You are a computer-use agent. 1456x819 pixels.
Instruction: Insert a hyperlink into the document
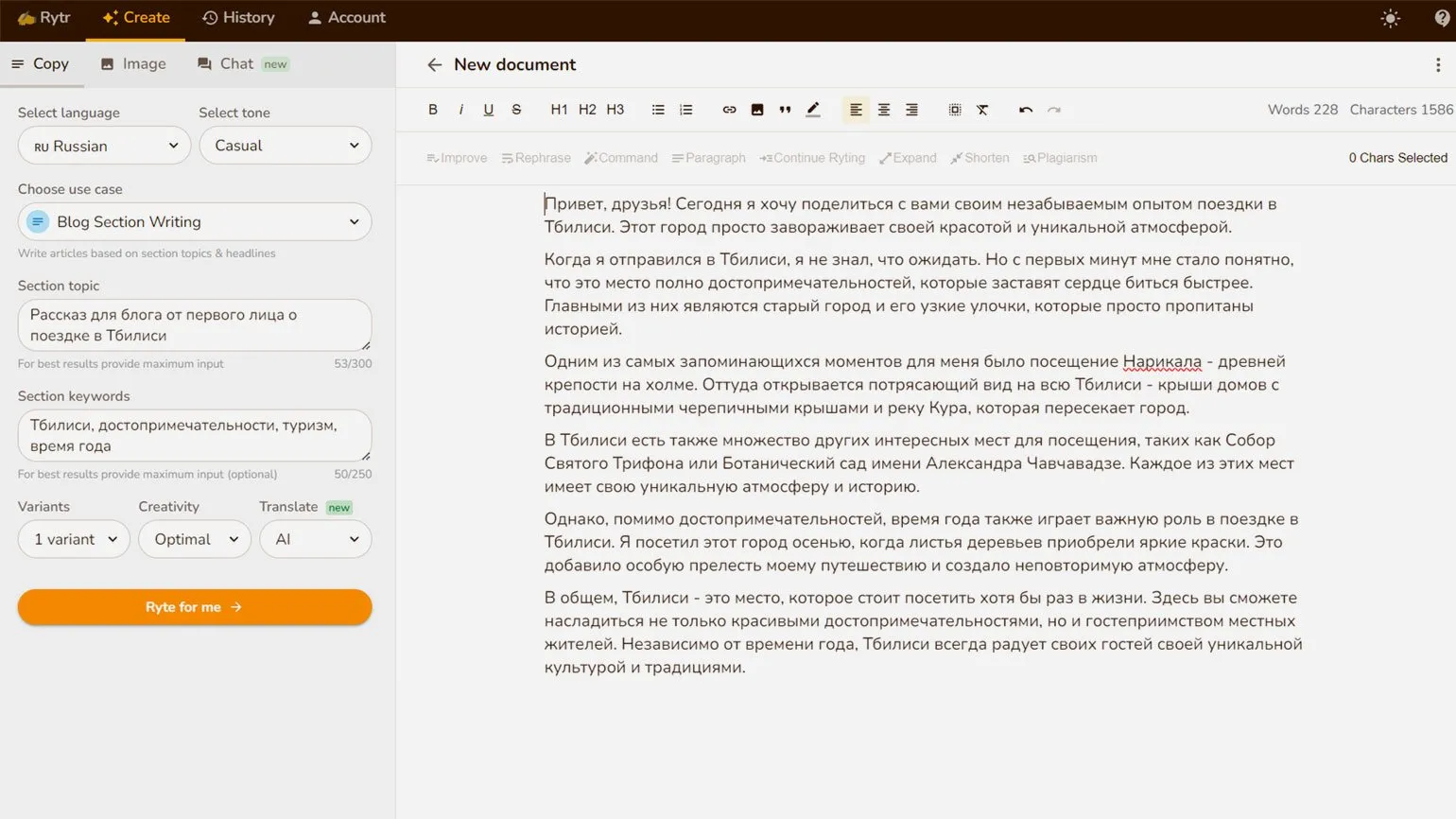(729, 110)
